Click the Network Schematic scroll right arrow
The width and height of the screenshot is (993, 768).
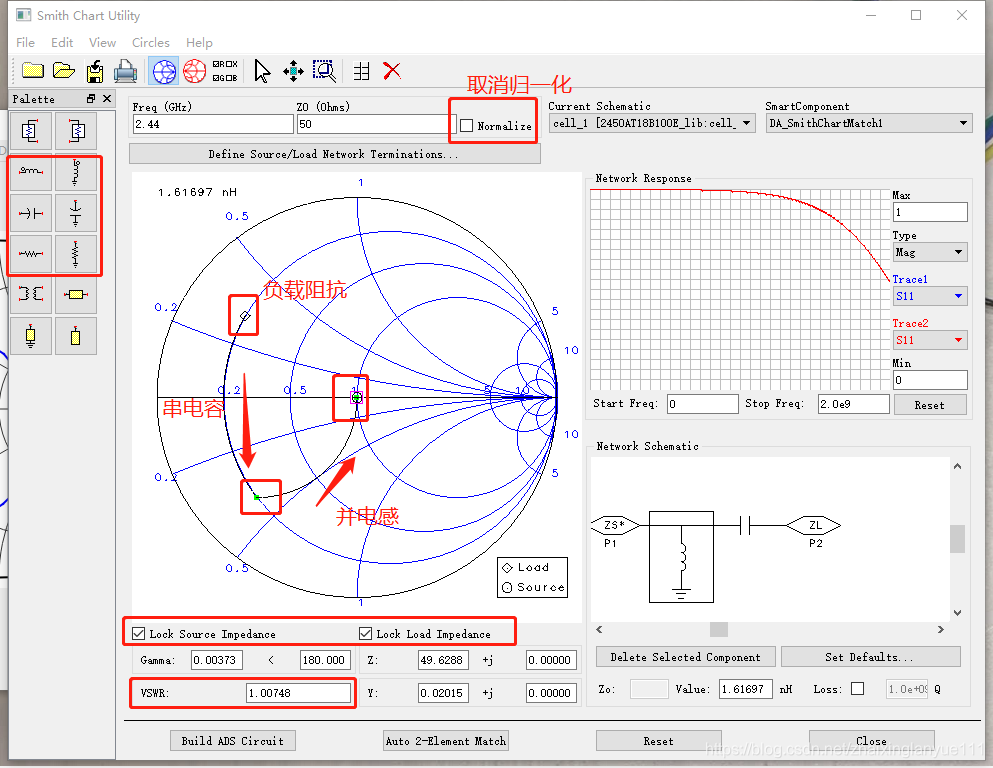[941, 629]
